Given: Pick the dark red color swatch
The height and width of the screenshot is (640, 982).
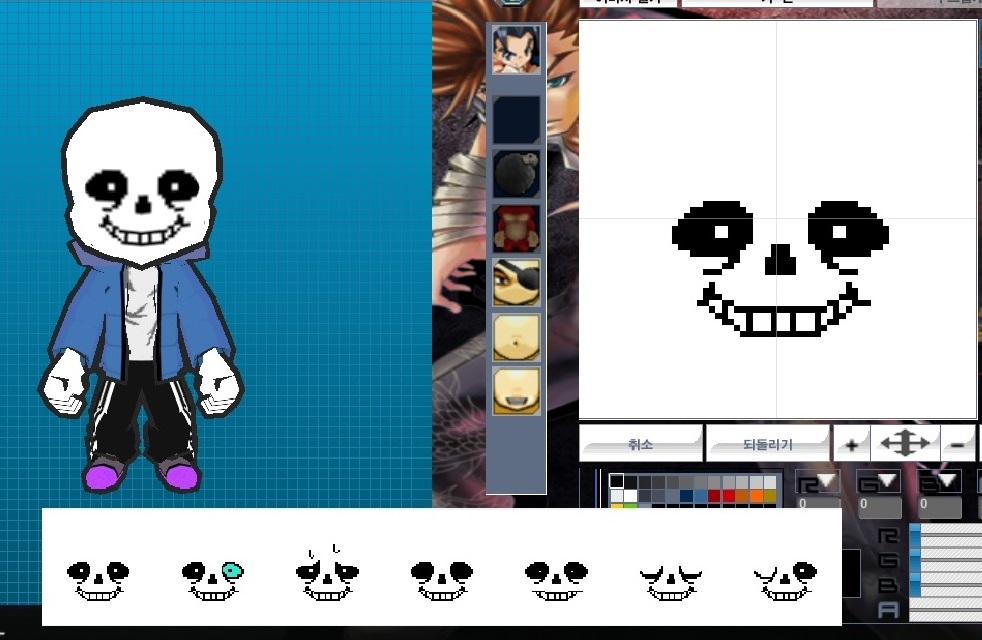Looking at the screenshot, I should tap(715, 496).
